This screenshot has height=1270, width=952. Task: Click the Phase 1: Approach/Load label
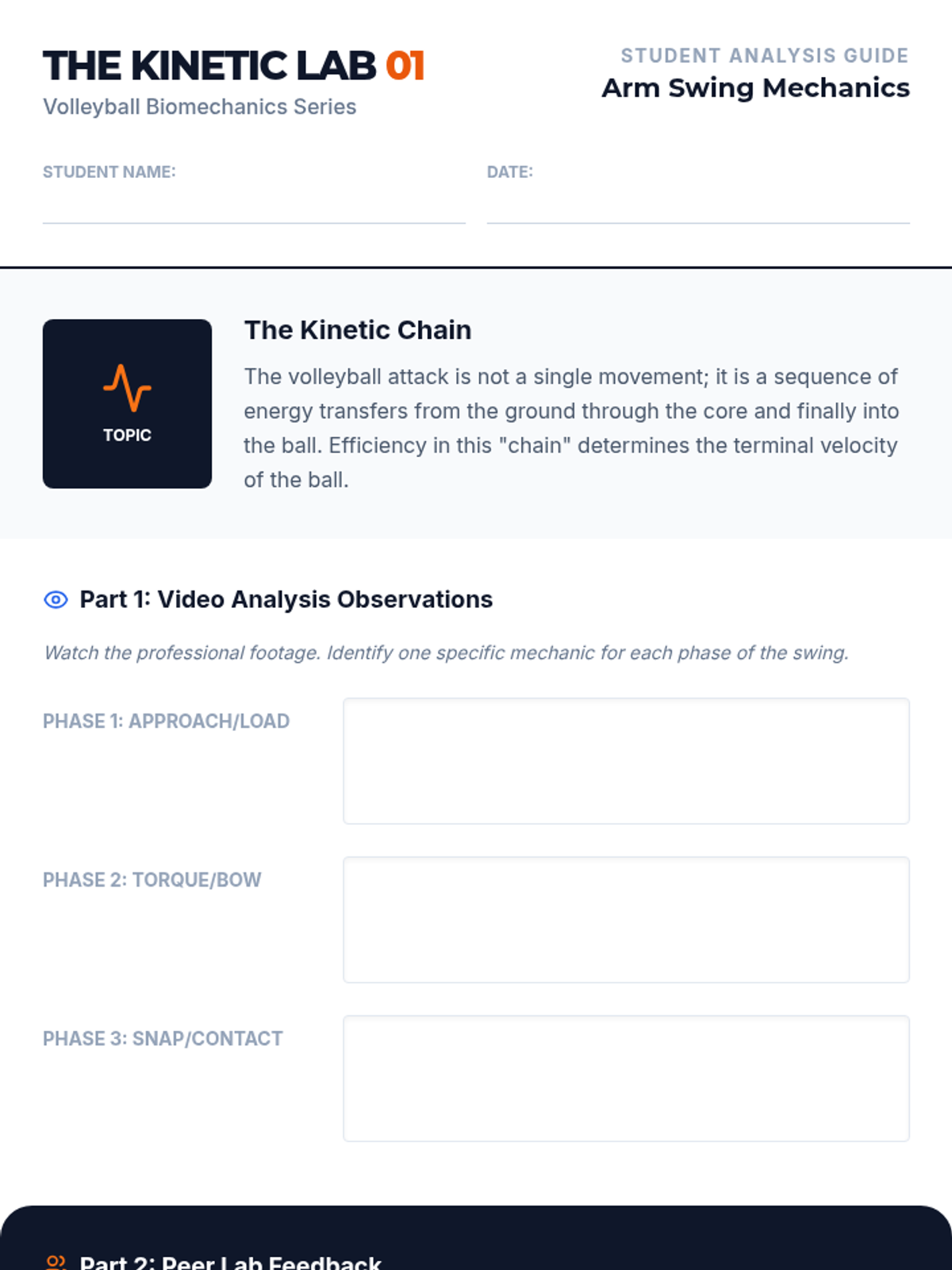point(166,722)
